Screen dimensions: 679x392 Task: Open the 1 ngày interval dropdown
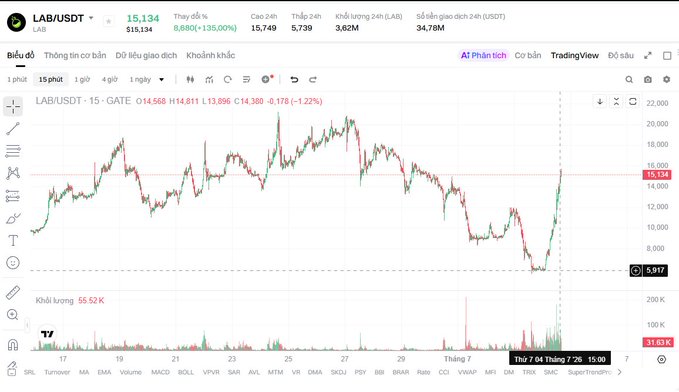(x=162, y=80)
